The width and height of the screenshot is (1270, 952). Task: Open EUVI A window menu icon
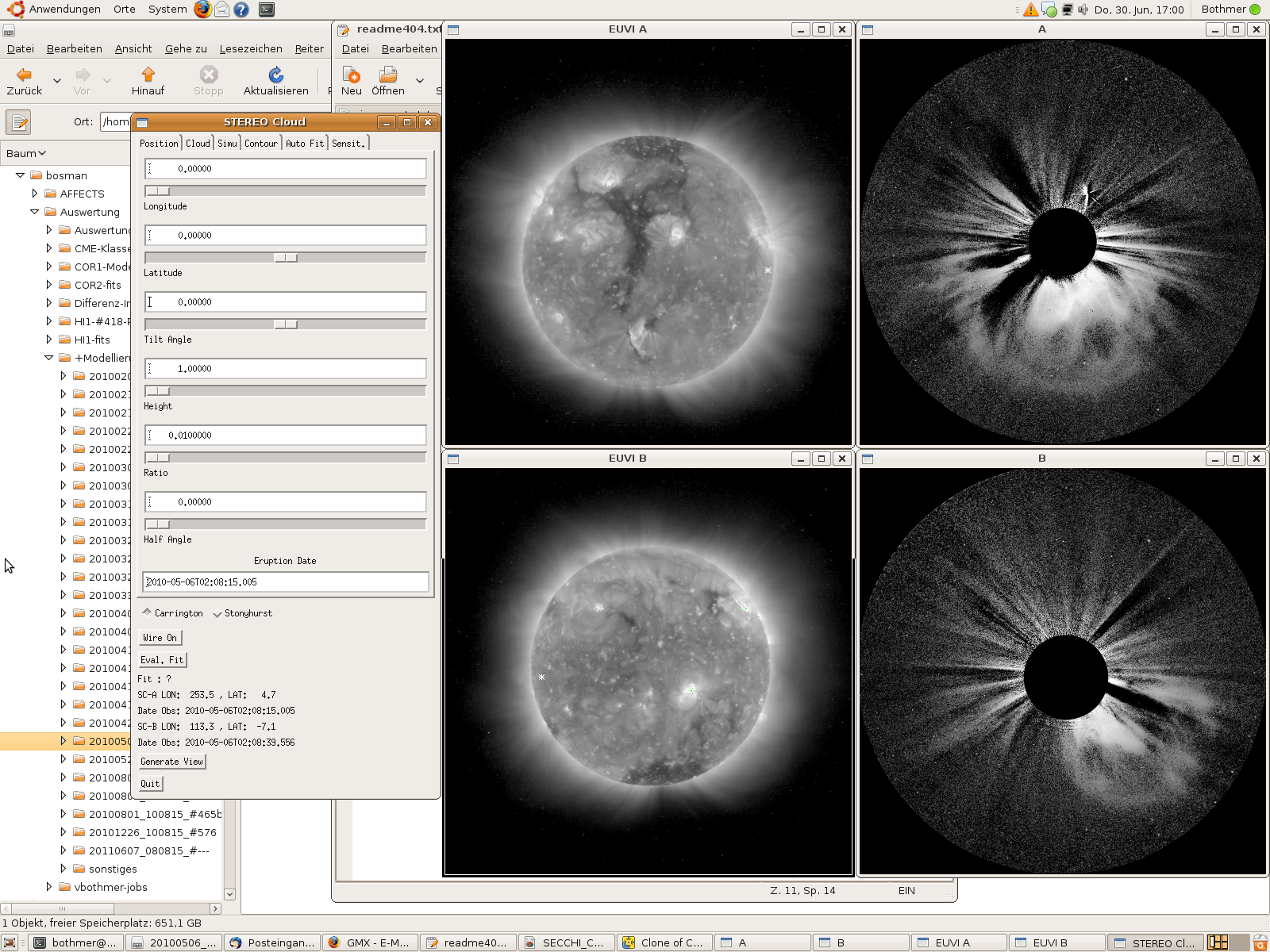pos(453,29)
